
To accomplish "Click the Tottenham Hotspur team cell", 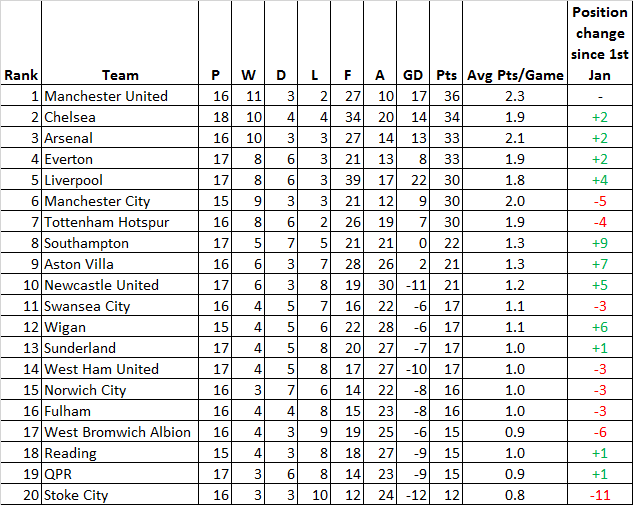I will (120, 222).
